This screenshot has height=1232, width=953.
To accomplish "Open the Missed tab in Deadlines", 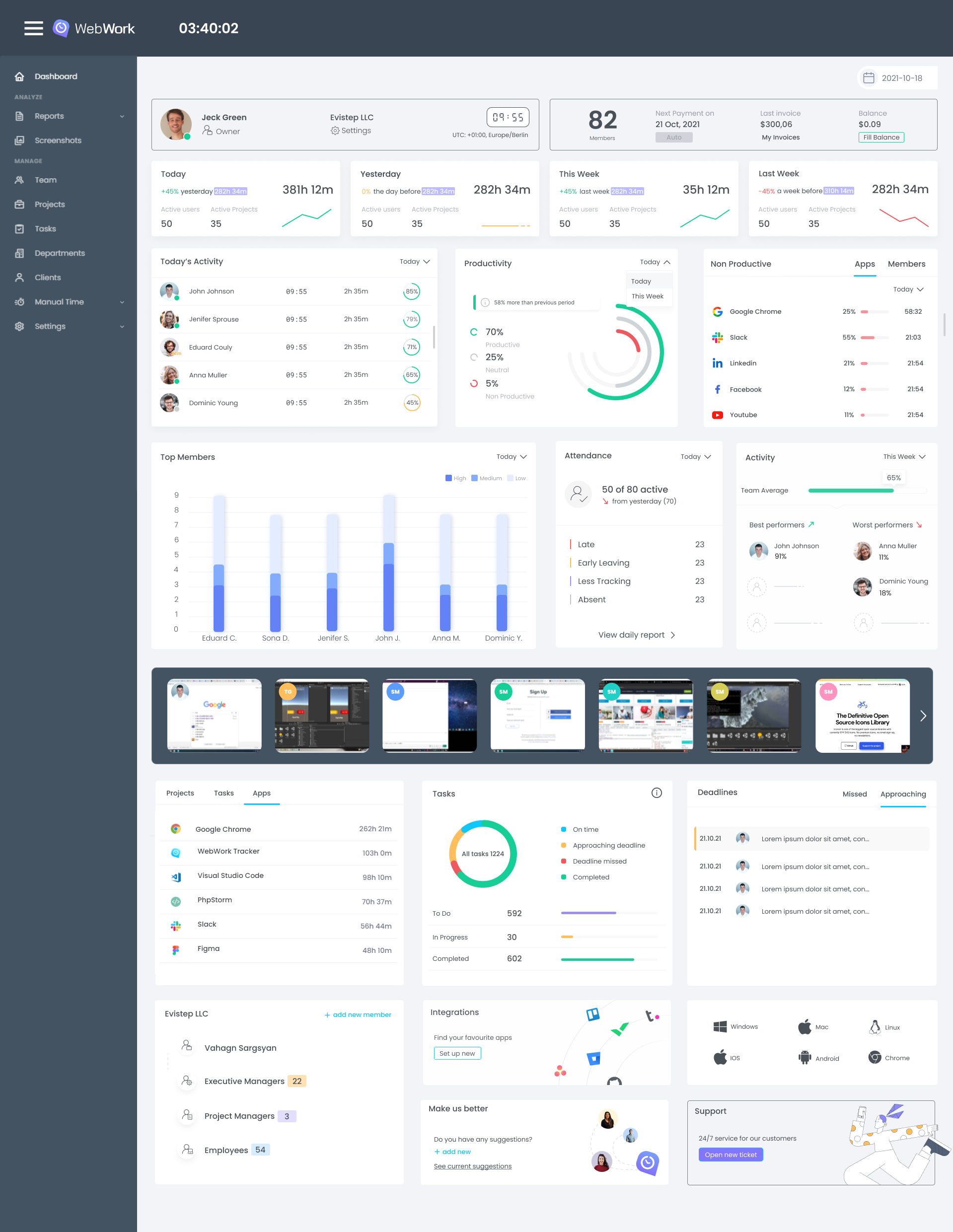I will pos(854,794).
